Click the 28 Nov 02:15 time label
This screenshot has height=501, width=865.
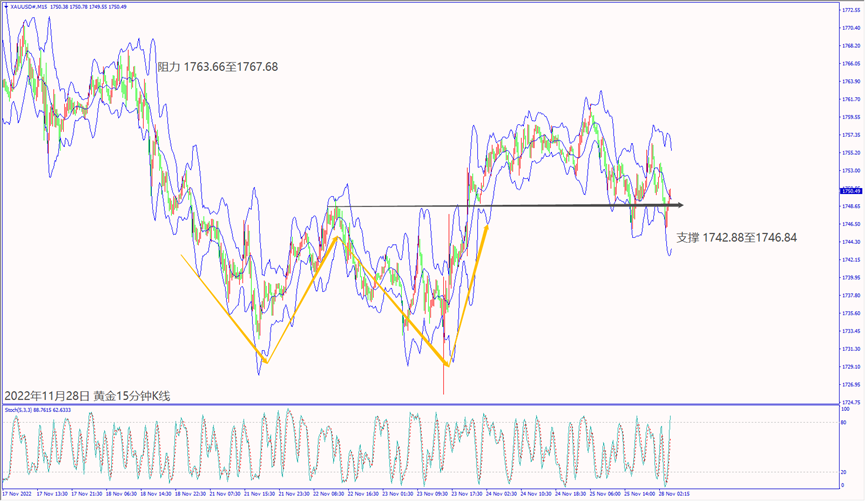tap(683, 494)
